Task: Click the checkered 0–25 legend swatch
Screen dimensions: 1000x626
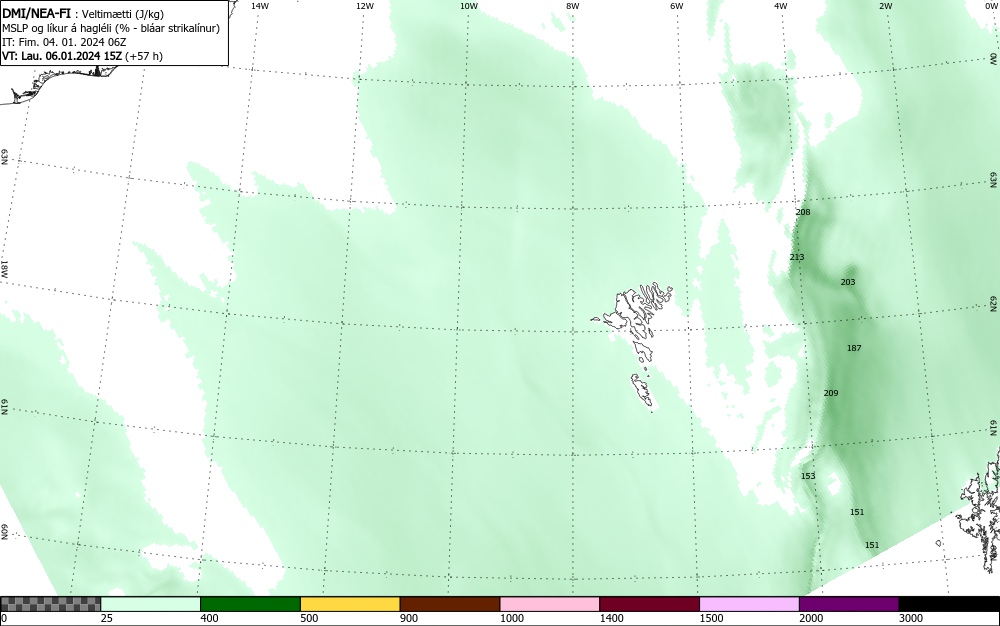Action: [x=50, y=604]
